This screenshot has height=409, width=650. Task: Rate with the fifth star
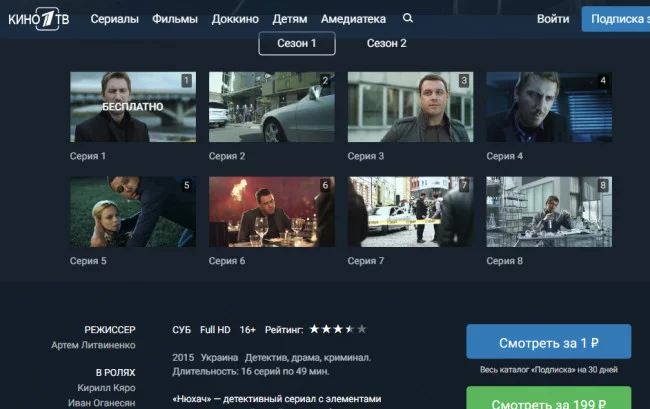pos(362,329)
